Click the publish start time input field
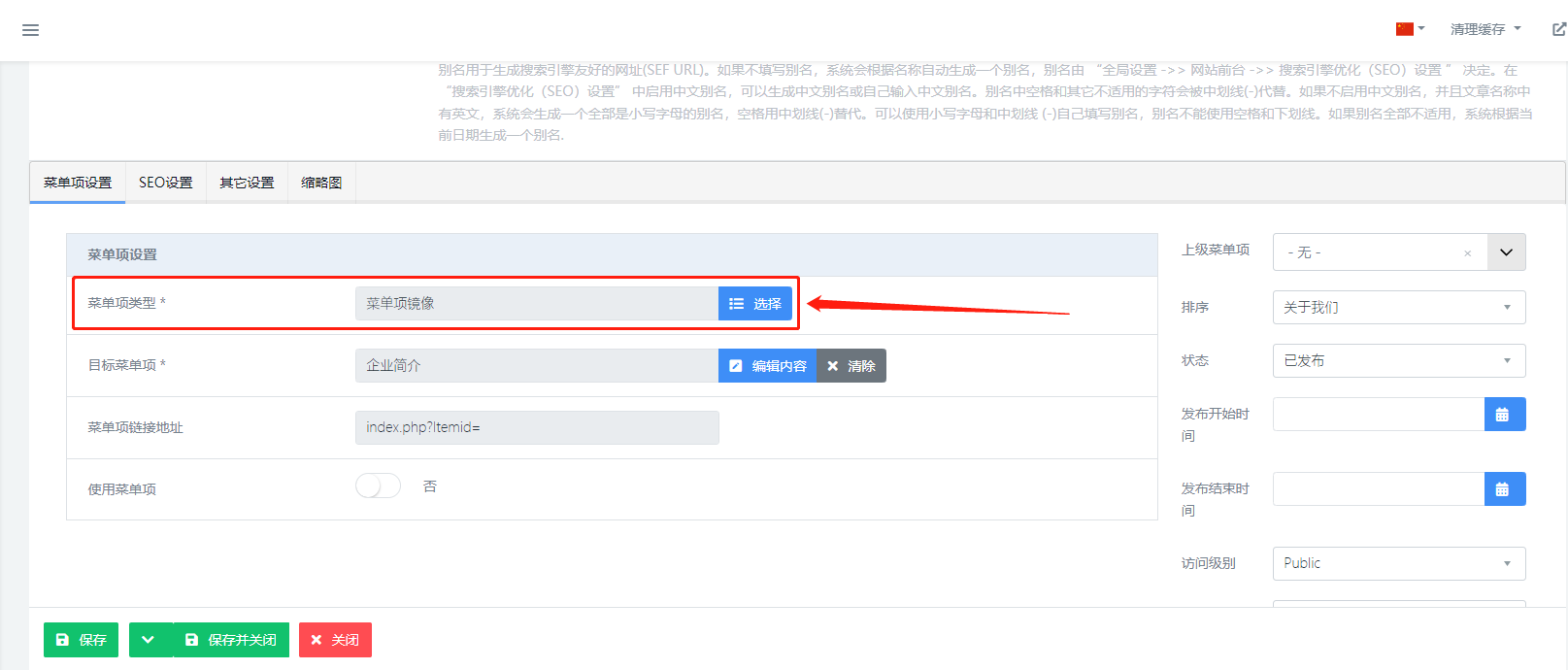 pos(1378,415)
